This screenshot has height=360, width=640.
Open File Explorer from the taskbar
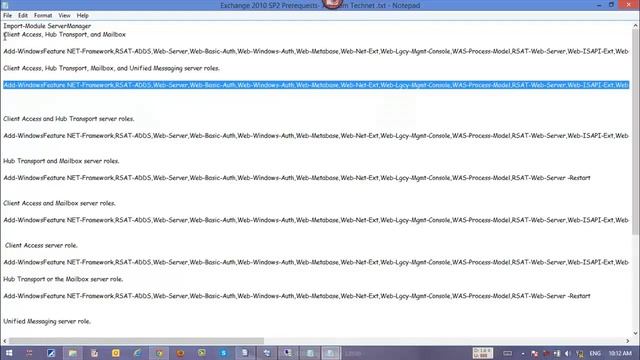(x=73, y=353)
